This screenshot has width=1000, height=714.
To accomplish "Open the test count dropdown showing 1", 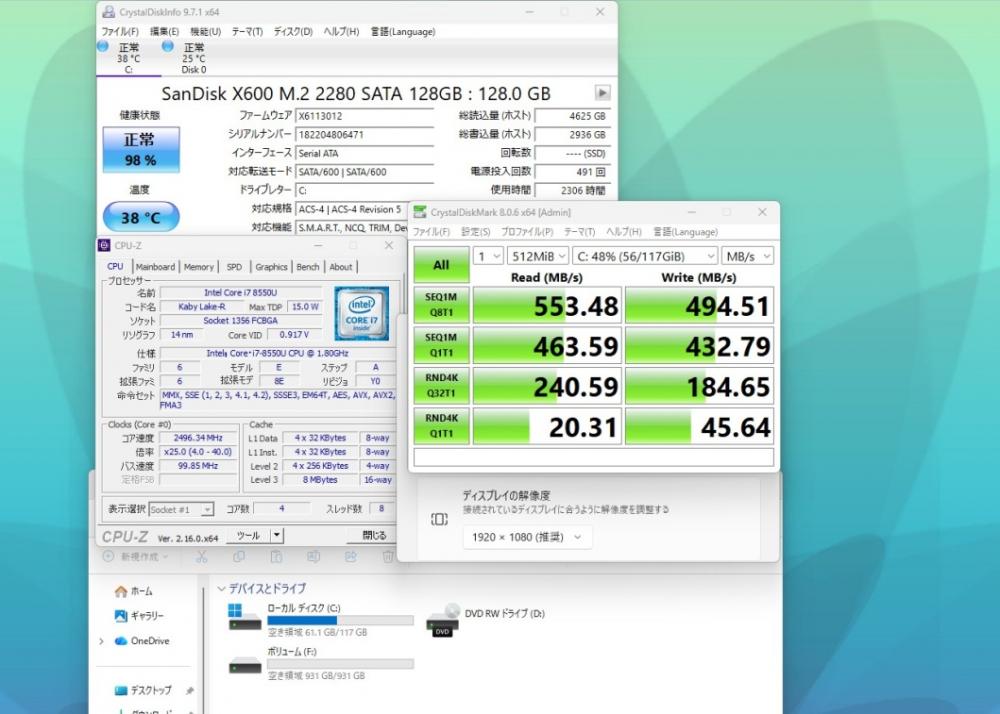I will [488, 256].
